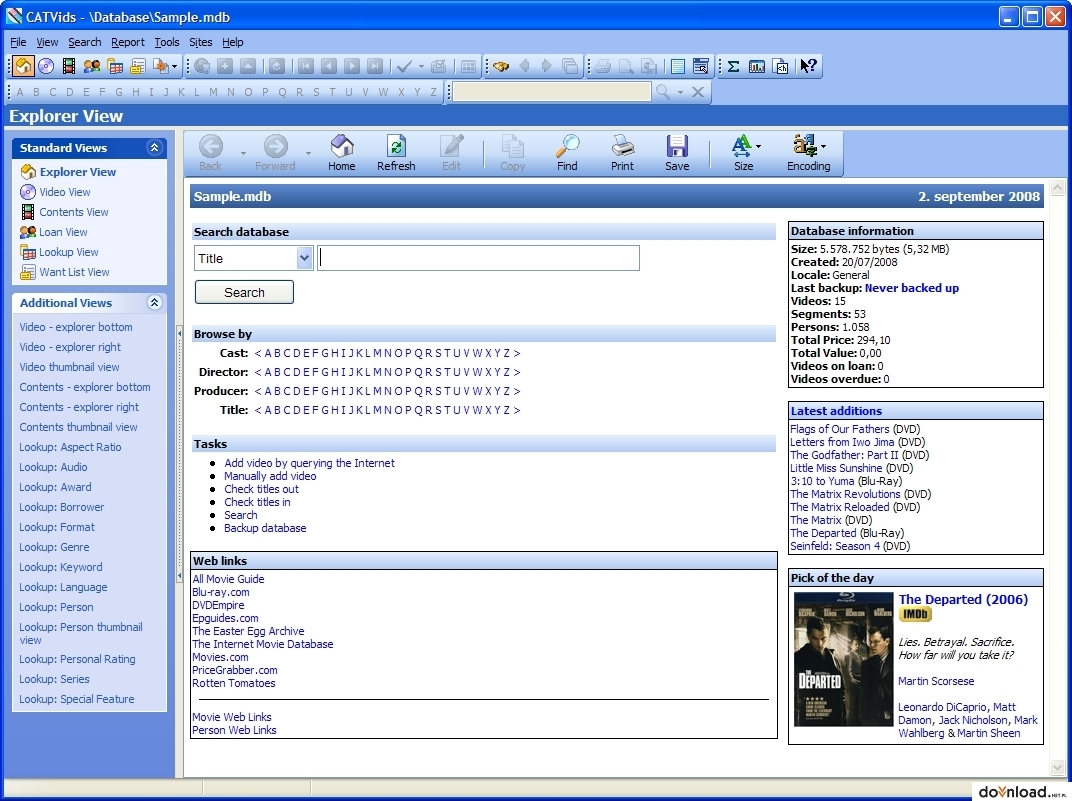Click the details window layout toolbar icon
1072x801 pixels.
(701, 66)
